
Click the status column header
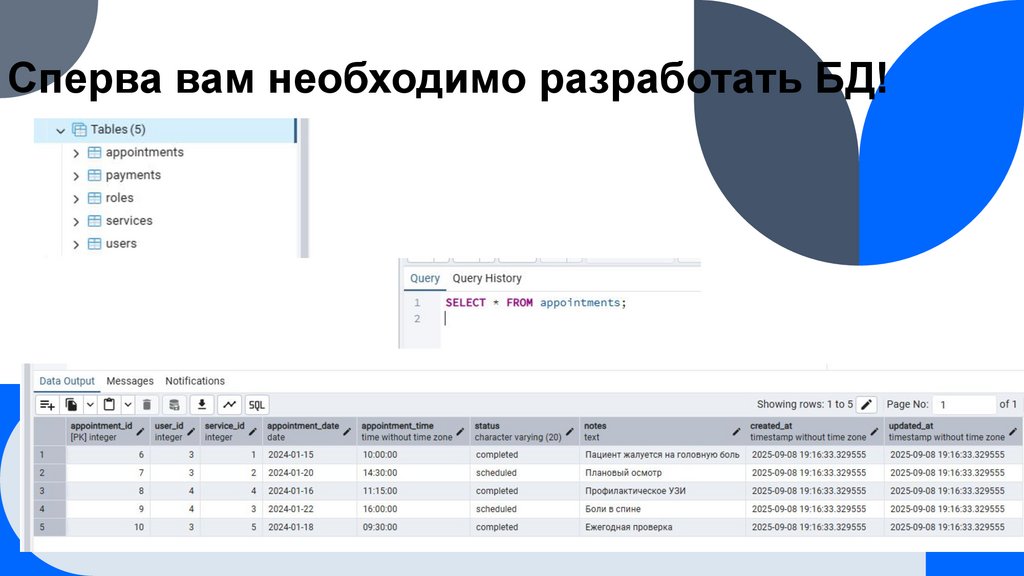pyautogui.click(x=524, y=432)
